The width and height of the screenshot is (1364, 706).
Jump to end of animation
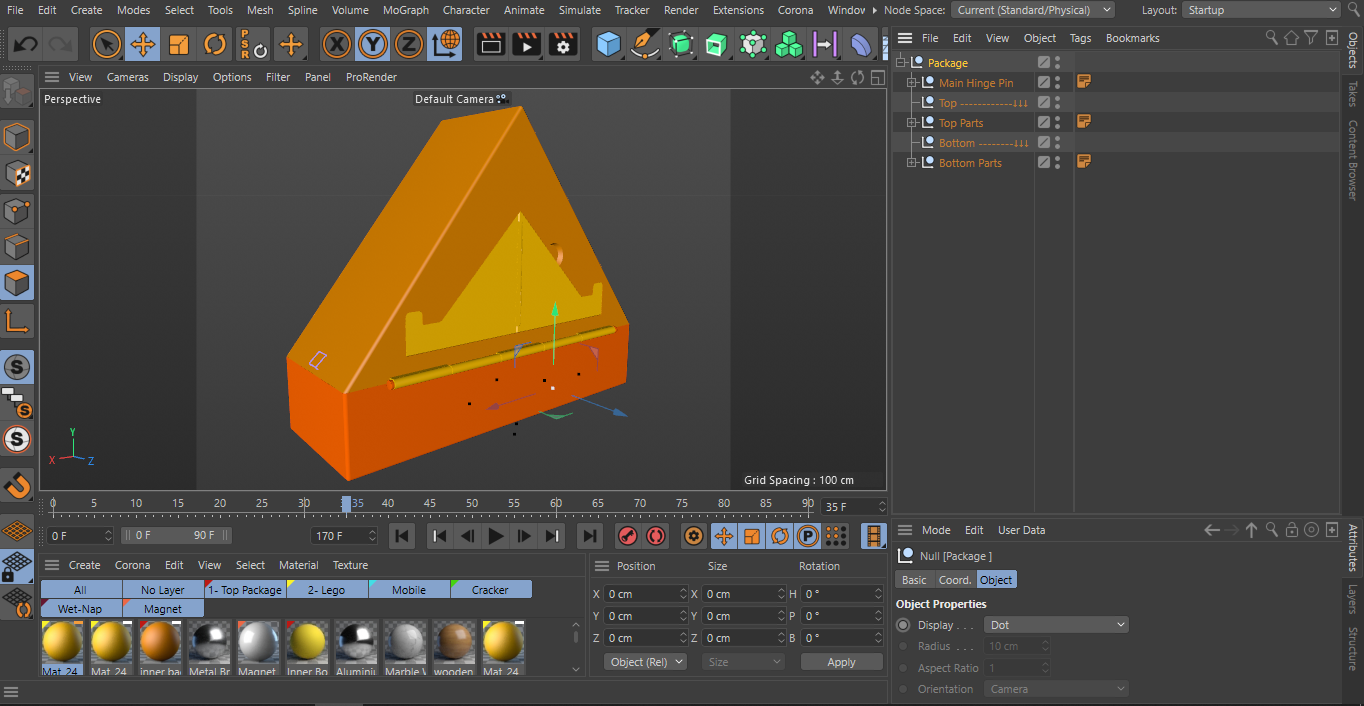pos(590,536)
